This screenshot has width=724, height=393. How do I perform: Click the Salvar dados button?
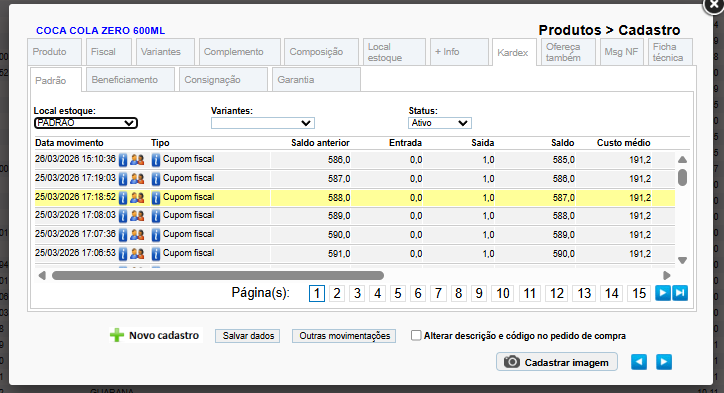coord(248,336)
